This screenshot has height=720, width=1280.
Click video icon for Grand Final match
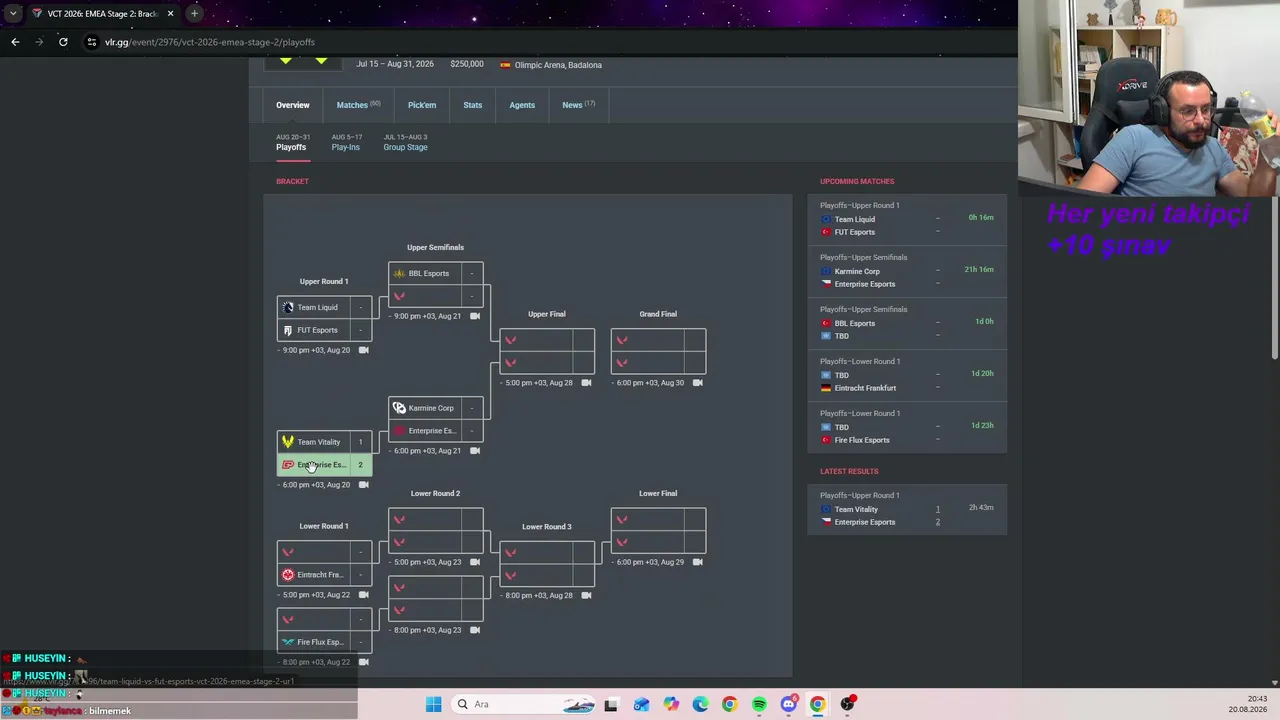click(697, 383)
